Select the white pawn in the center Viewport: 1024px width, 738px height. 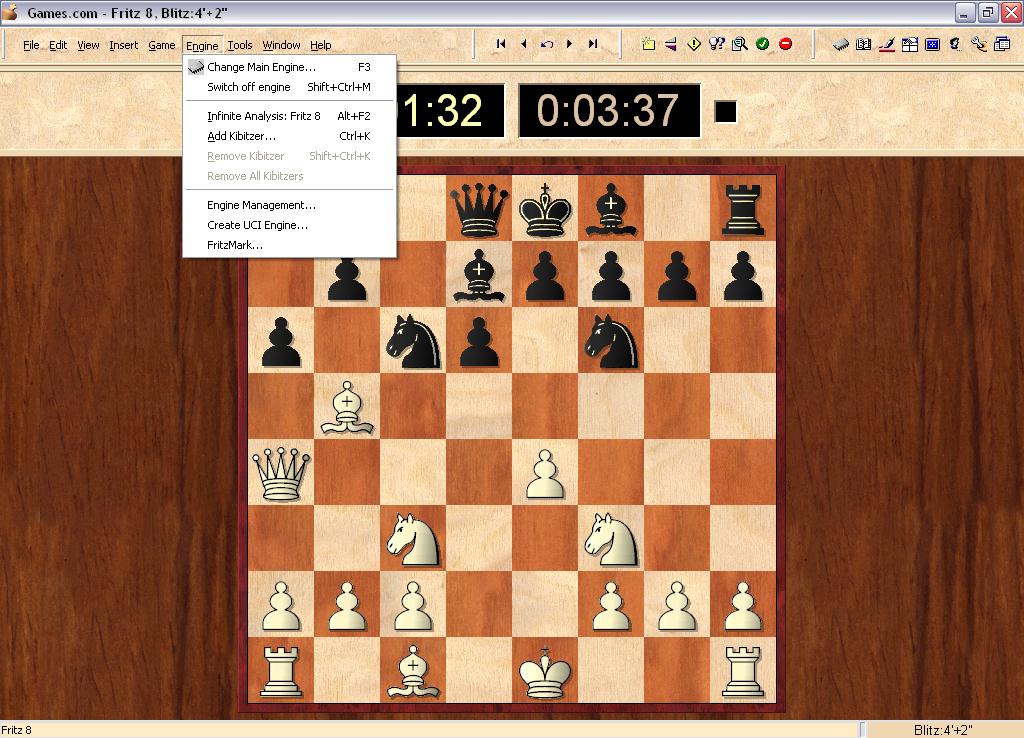click(545, 474)
